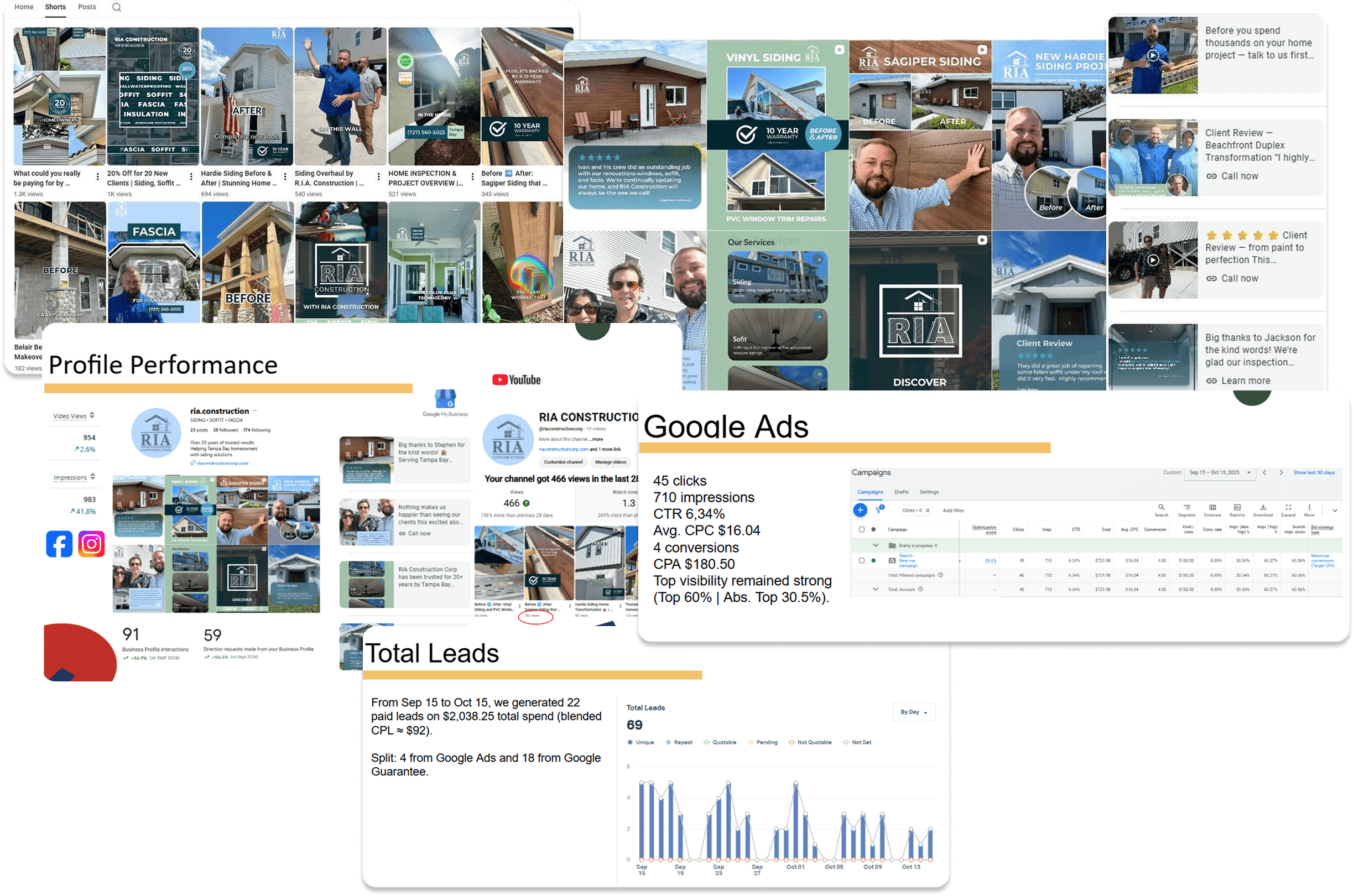Click the Facebook logo icon

pos(59,544)
